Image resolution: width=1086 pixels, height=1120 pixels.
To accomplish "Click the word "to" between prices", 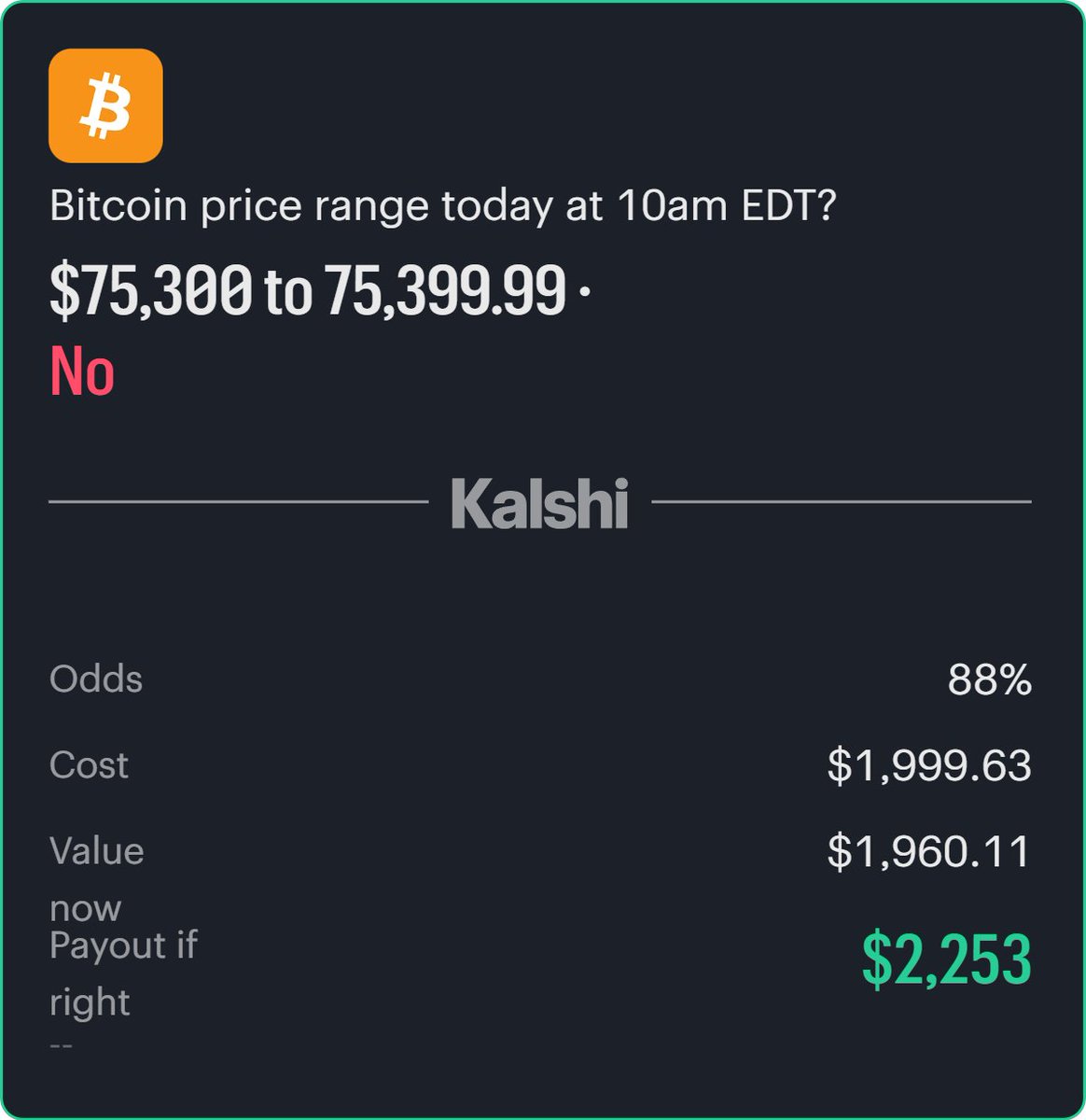I will [x=288, y=292].
